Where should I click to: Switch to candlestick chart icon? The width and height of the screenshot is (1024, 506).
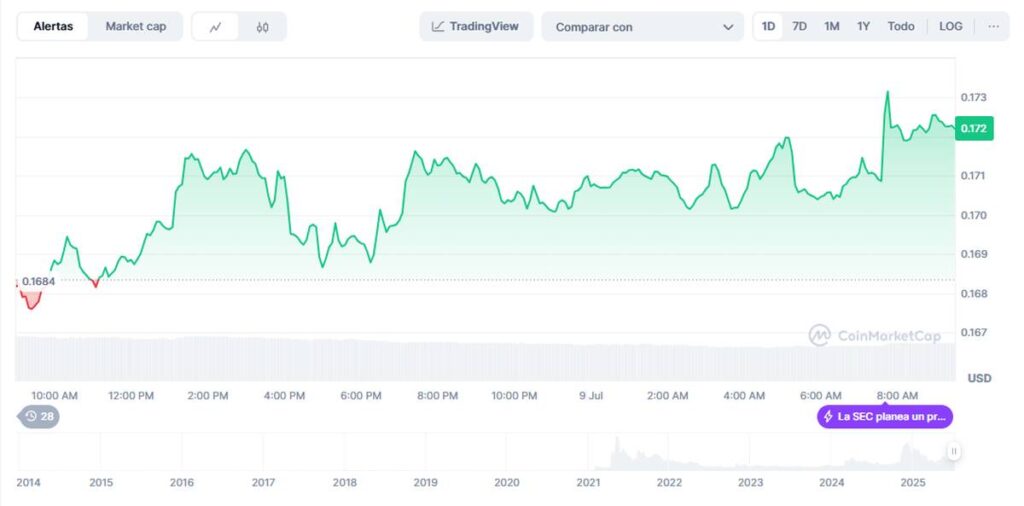[x=263, y=27]
